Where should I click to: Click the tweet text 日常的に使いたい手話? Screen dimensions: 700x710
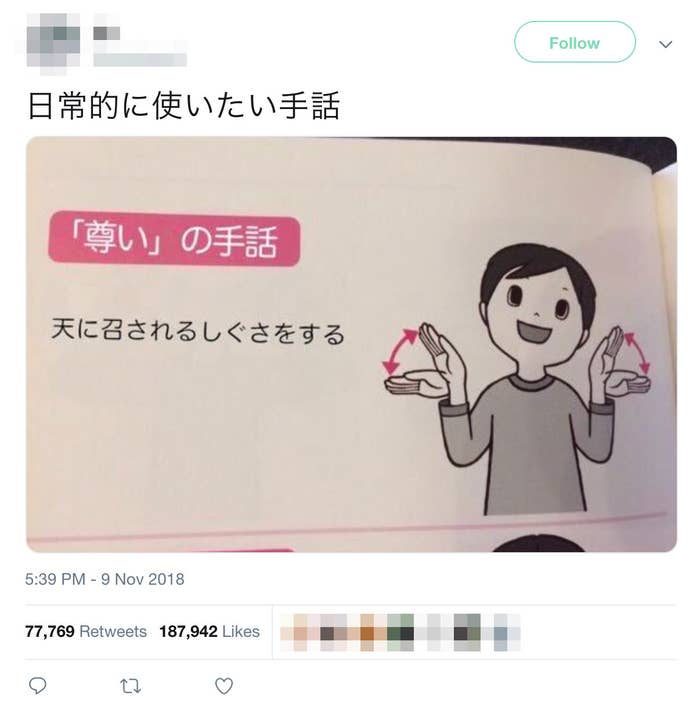(184, 106)
